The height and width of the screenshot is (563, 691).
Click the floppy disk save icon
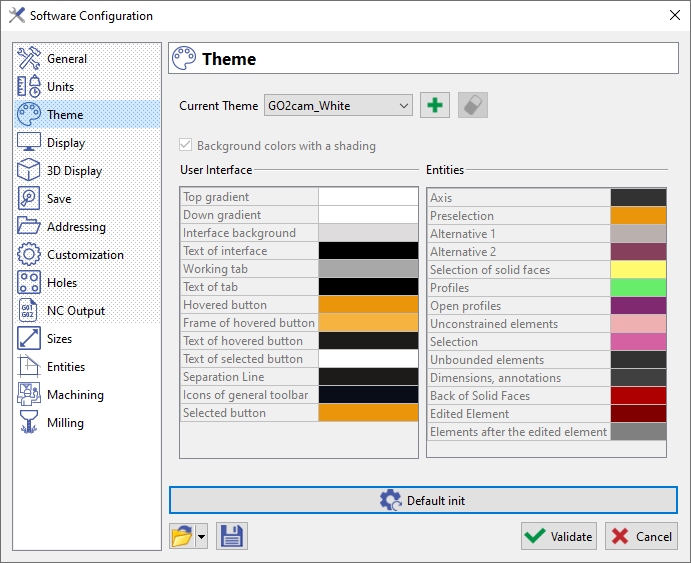tap(232, 536)
